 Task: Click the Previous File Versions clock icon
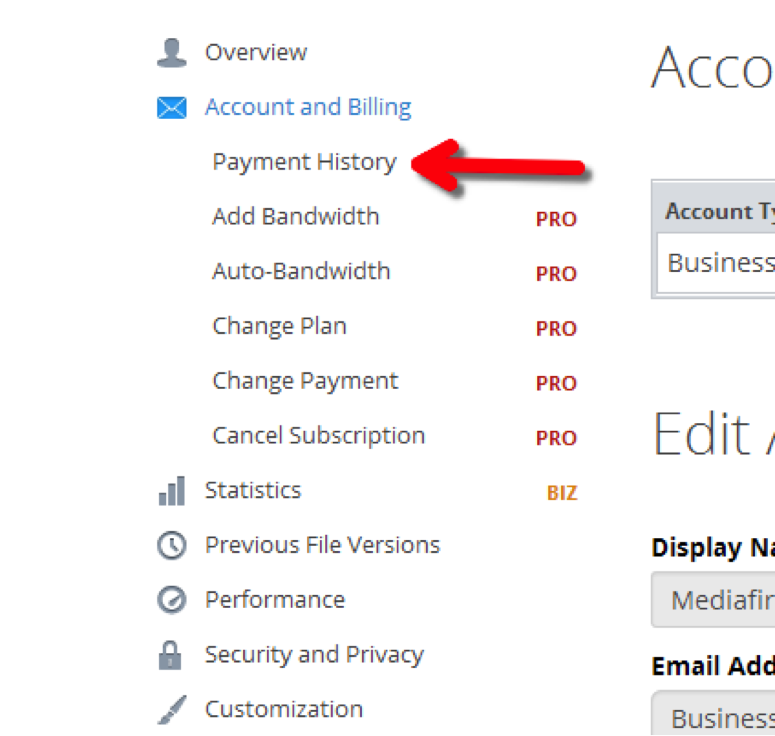[x=171, y=546]
